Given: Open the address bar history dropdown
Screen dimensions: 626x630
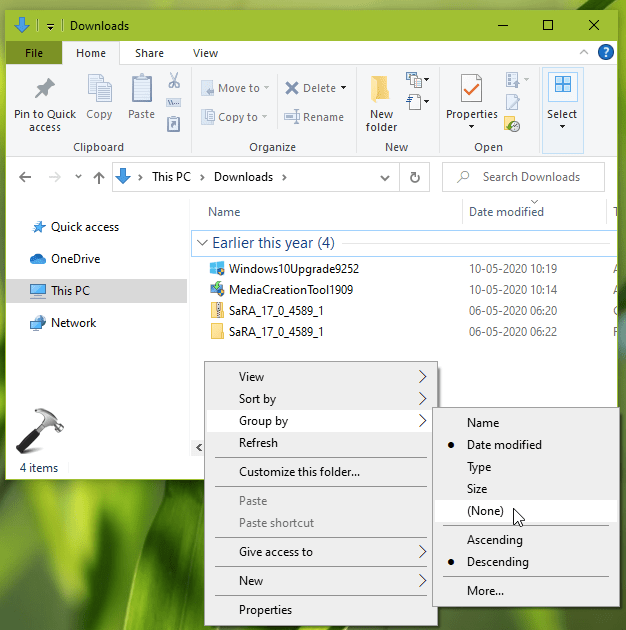Looking at the screenshot, I should point(385,177).
